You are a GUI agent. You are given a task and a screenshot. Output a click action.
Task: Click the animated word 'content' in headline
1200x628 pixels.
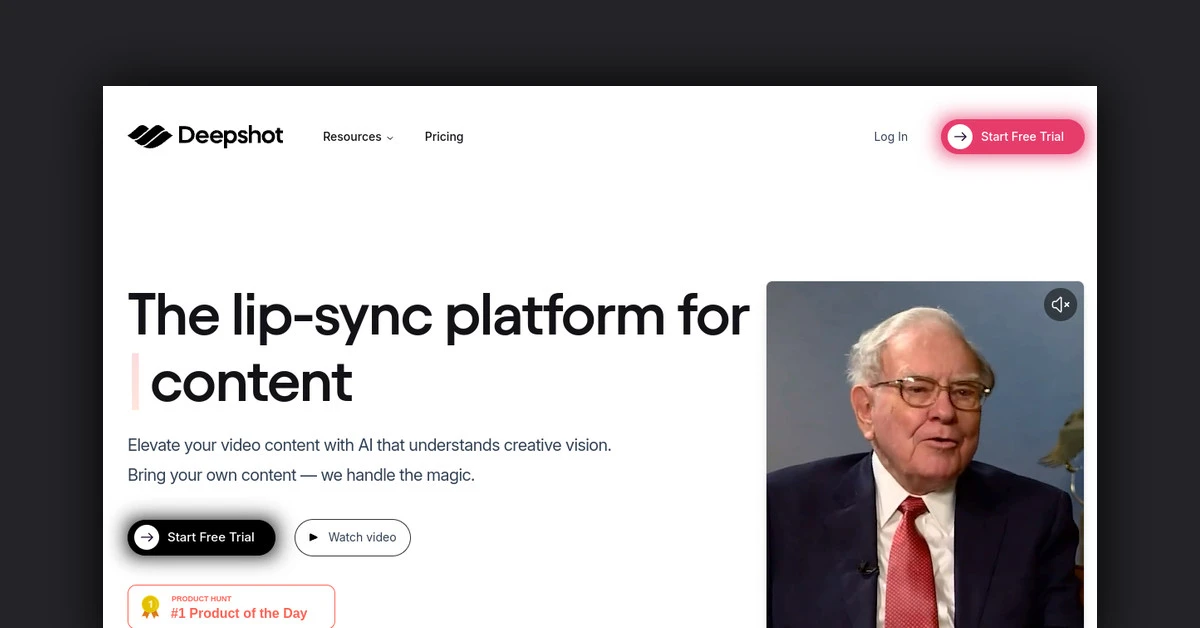251,382
